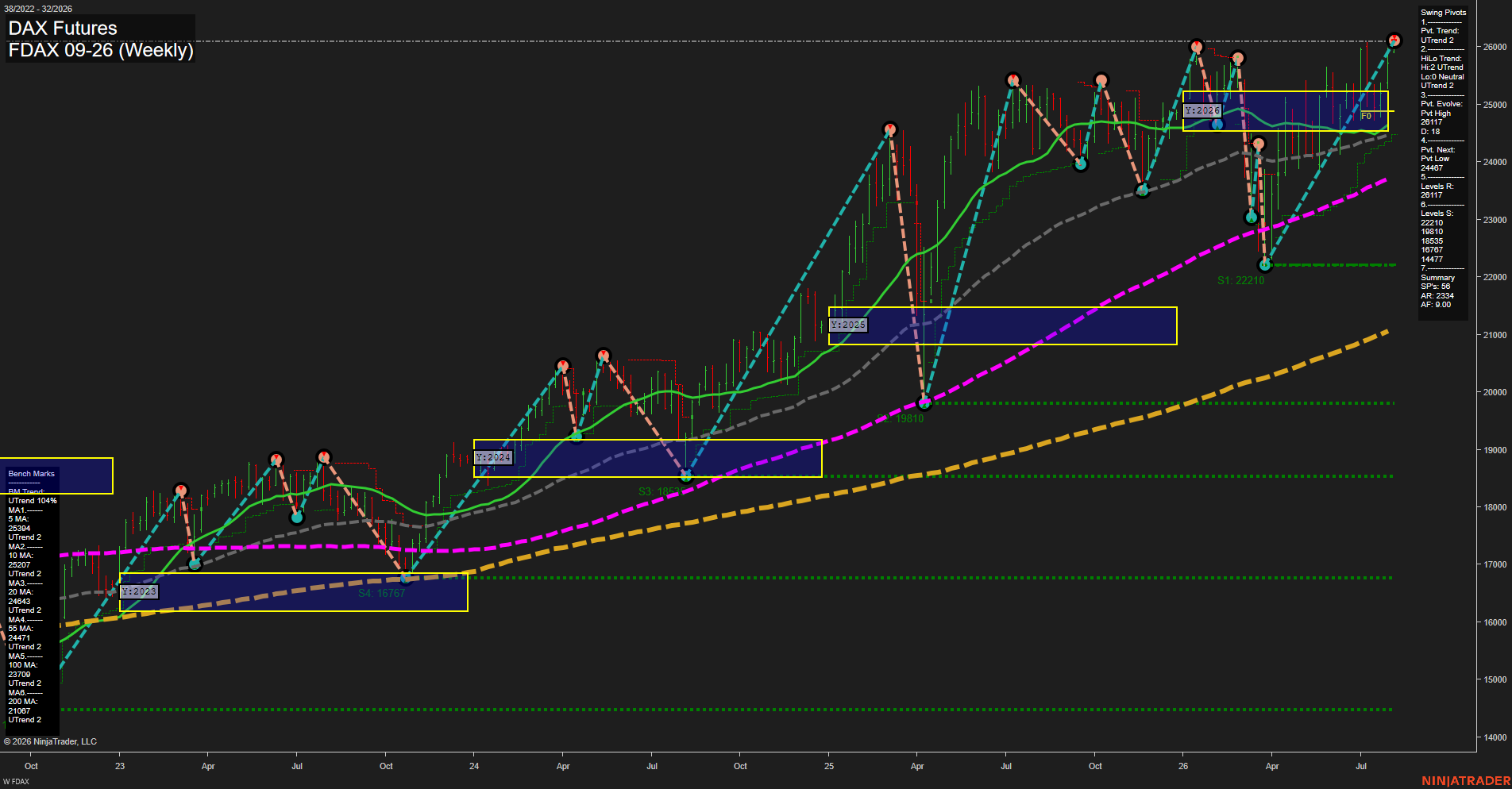Click the 23 year label on time axis

pos(119,766)
